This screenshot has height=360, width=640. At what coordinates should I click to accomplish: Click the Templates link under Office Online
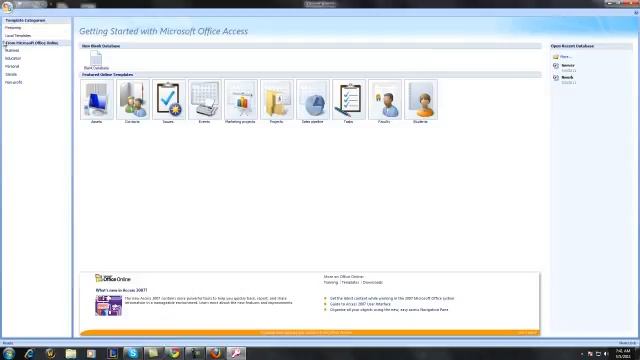click(350, 282)
